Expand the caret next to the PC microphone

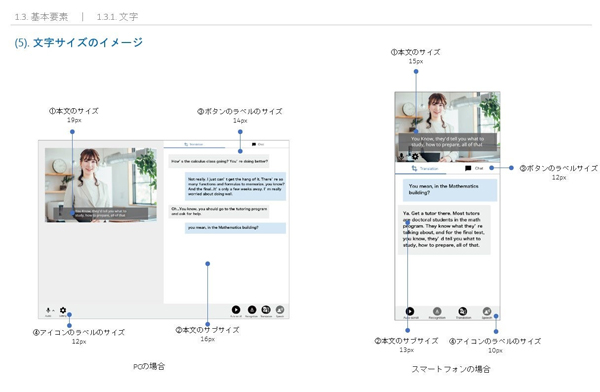[53, 310]
